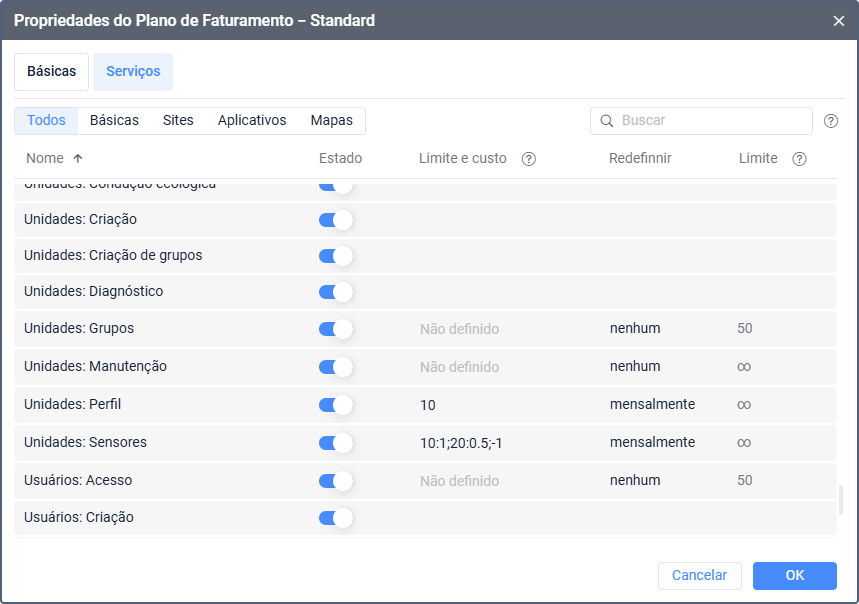859x604 pixels.
Task: Disable the Unidades: Diagnóstico service
Action: pos(336,292)
